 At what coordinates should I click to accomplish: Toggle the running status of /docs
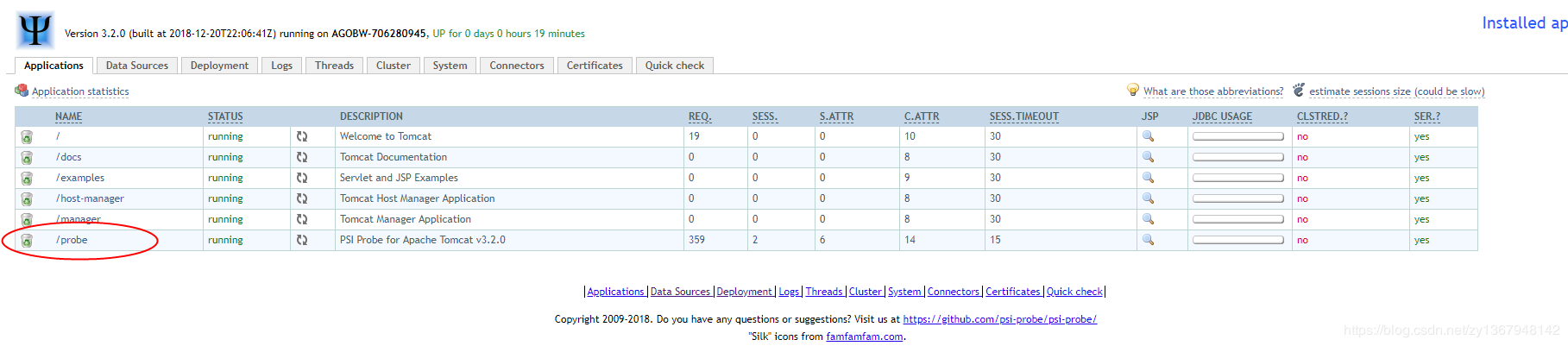[x=225, y=157]
